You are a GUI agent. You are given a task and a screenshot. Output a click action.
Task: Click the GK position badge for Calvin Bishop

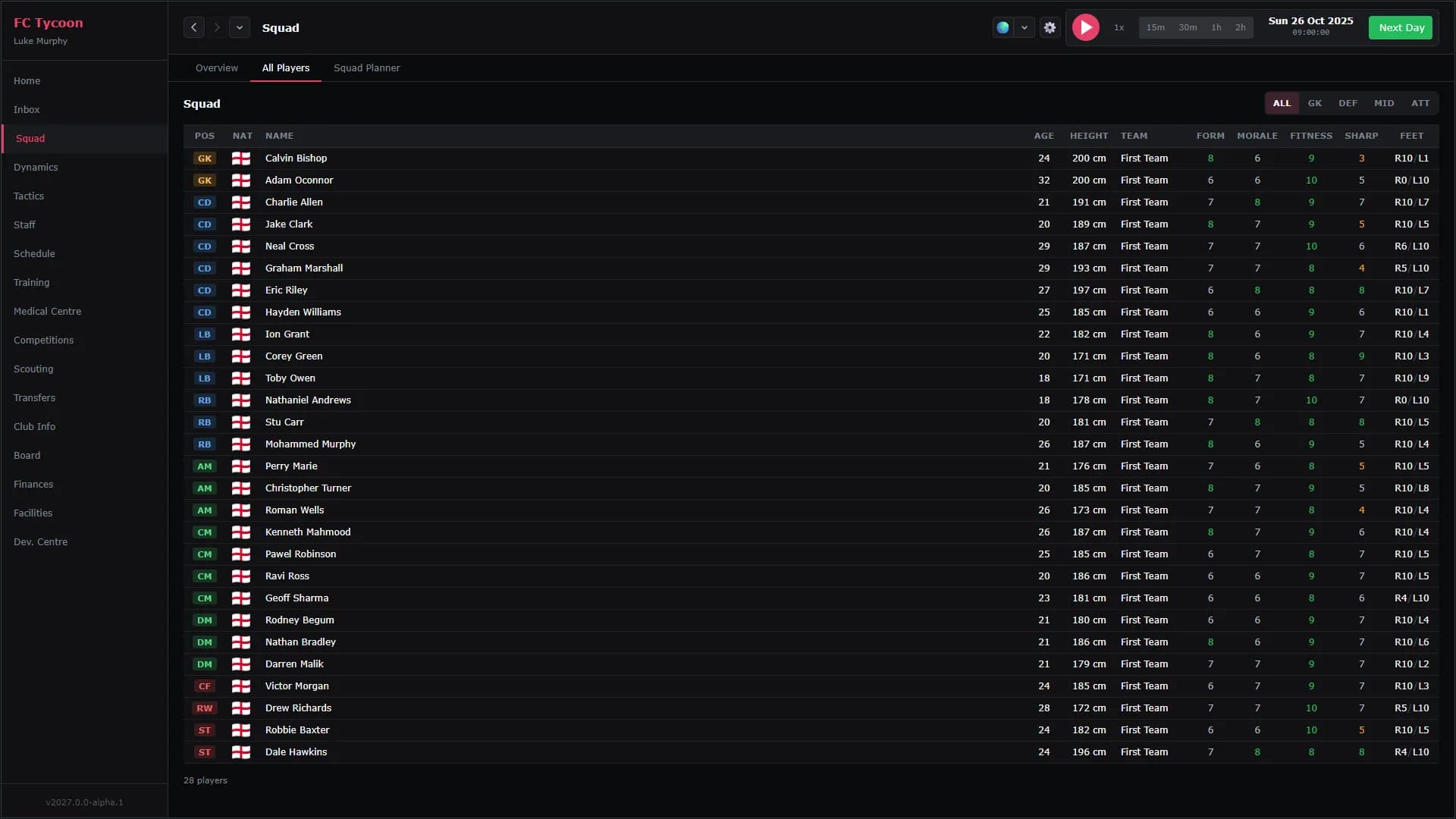[x=205, y=158]
